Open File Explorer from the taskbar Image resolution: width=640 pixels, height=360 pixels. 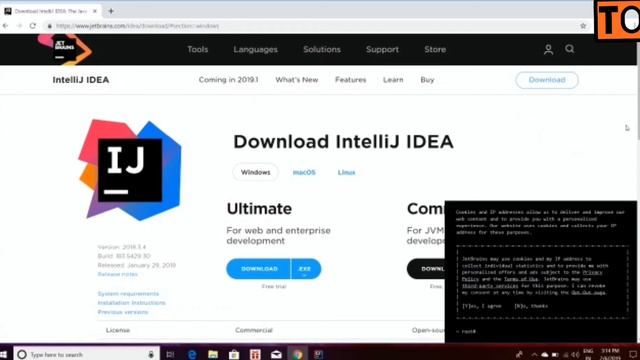tap(213, 354)
